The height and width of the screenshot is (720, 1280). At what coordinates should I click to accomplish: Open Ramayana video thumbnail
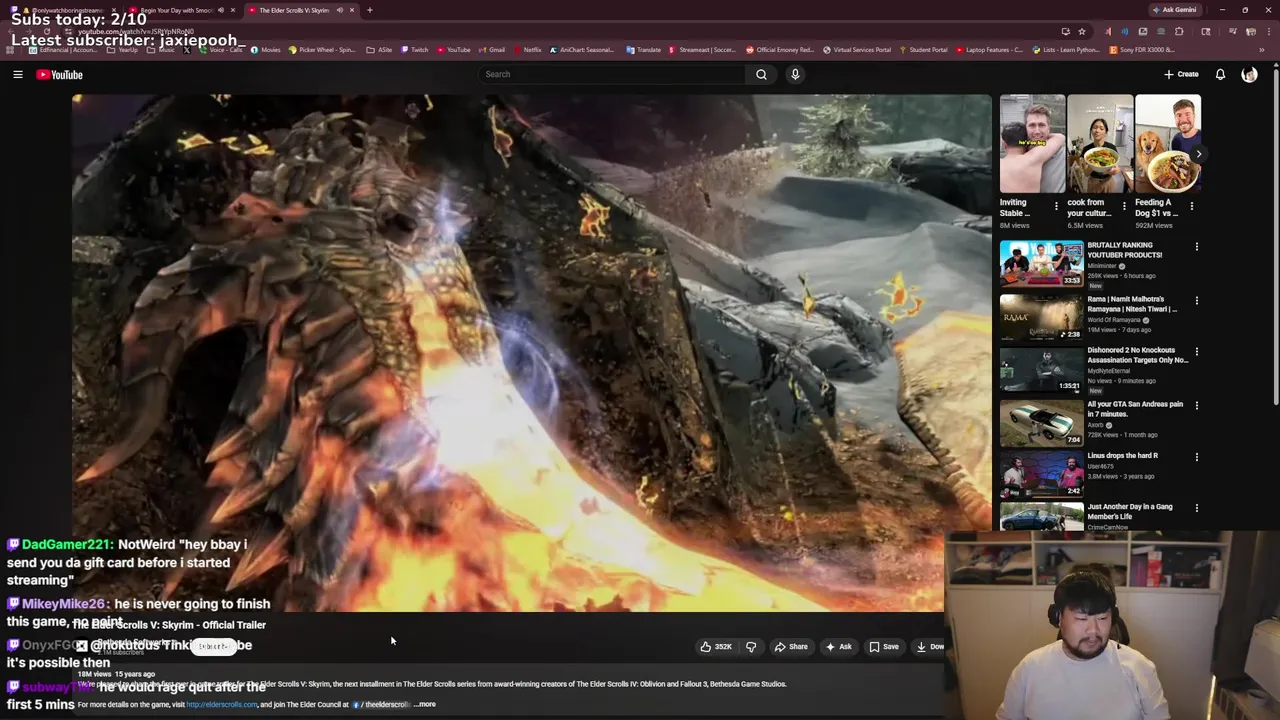[x=1041, y=317]
